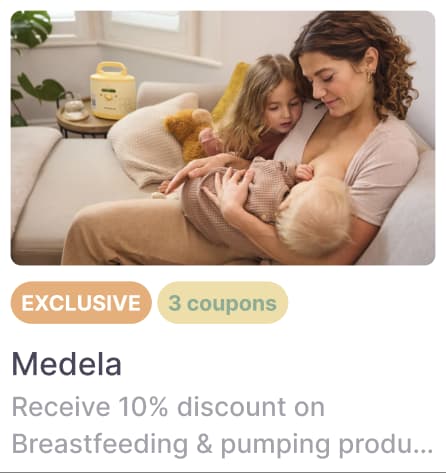Click the Receive 10% discount text line
Viewport: 446px width, 473px height.
click(168, 407)
